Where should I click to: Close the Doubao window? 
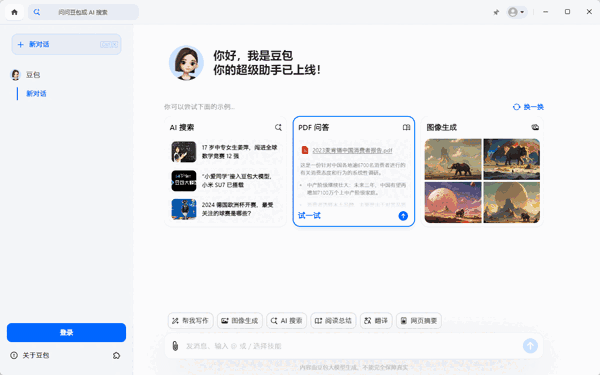(x=589, y=12)
